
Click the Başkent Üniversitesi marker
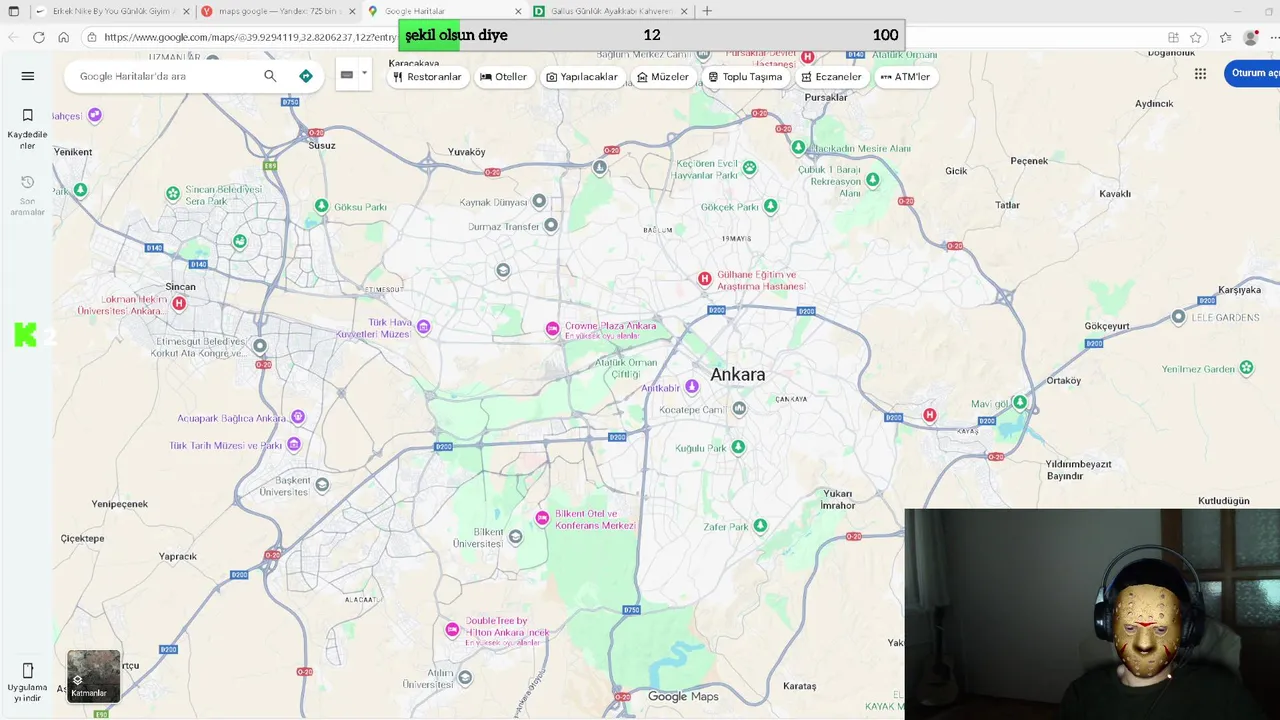click(321, 485)
